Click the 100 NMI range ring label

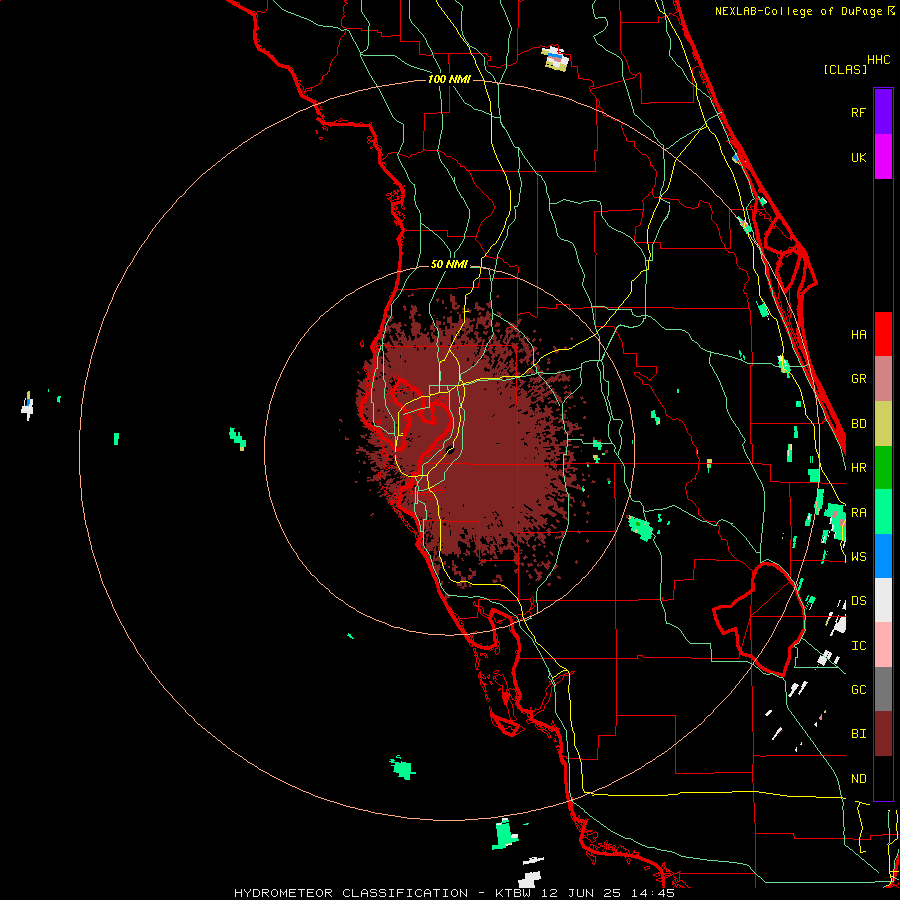[449, 79]
